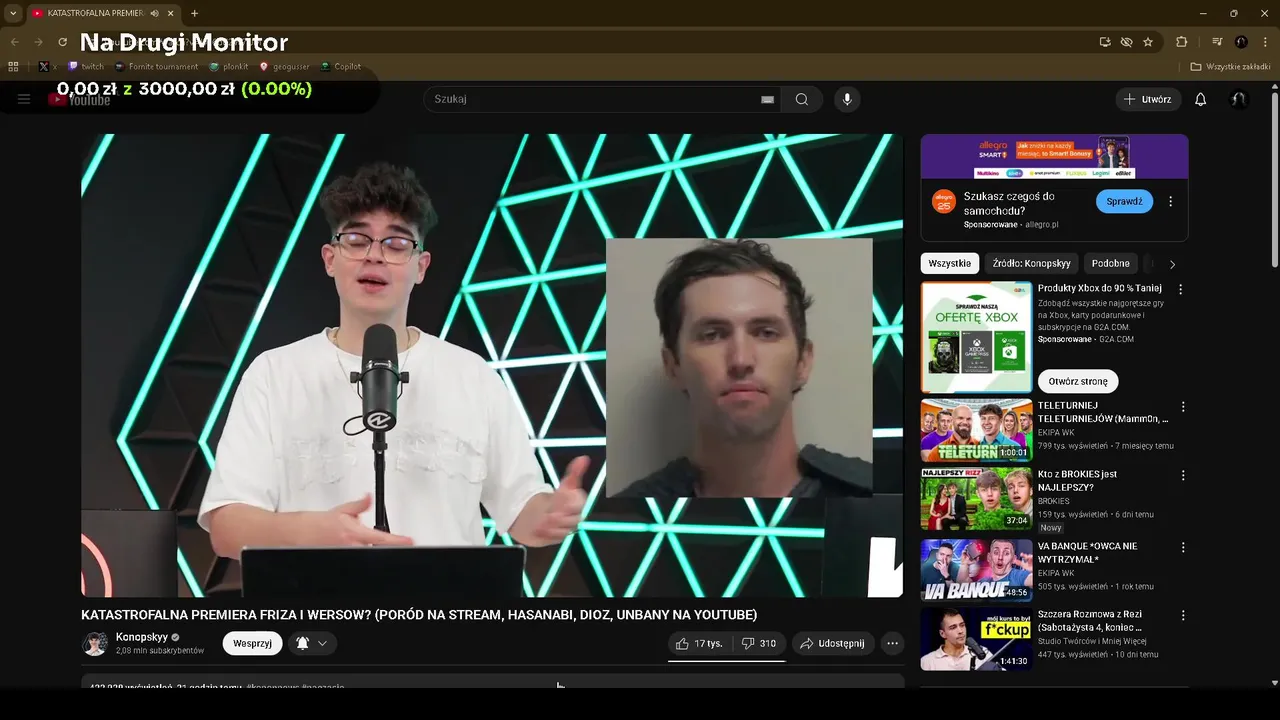
Task: Open the YouTube account avatar menu
Action: coord(1238,99)
